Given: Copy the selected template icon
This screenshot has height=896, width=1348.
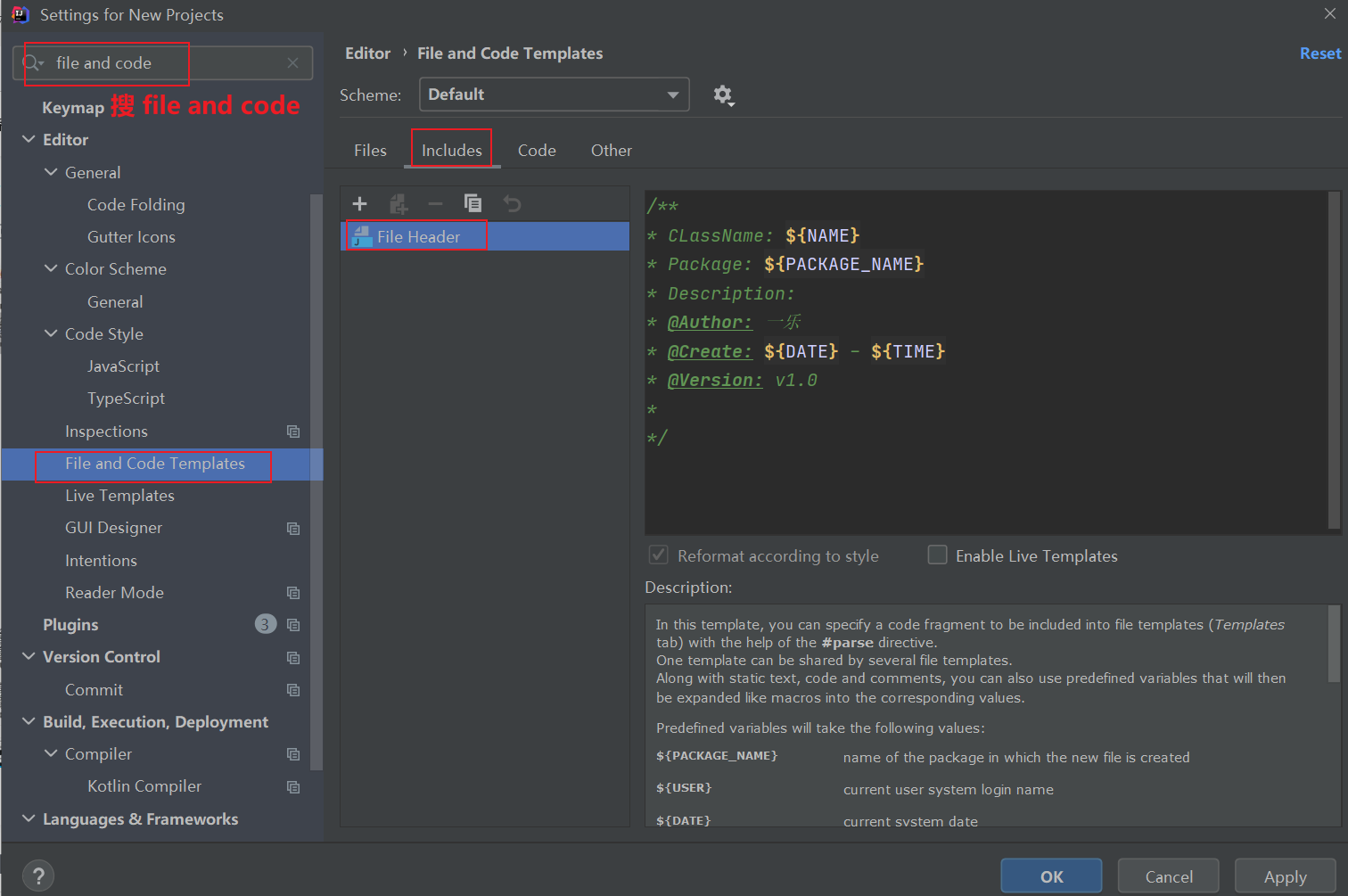Looking at the screenshot, I should coord(473,203).
